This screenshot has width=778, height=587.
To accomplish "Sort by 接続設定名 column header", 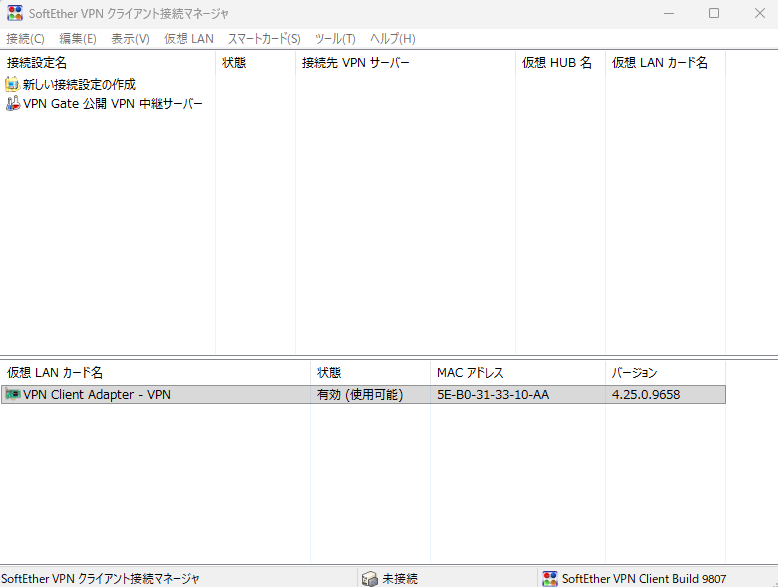I will [37, 63].
